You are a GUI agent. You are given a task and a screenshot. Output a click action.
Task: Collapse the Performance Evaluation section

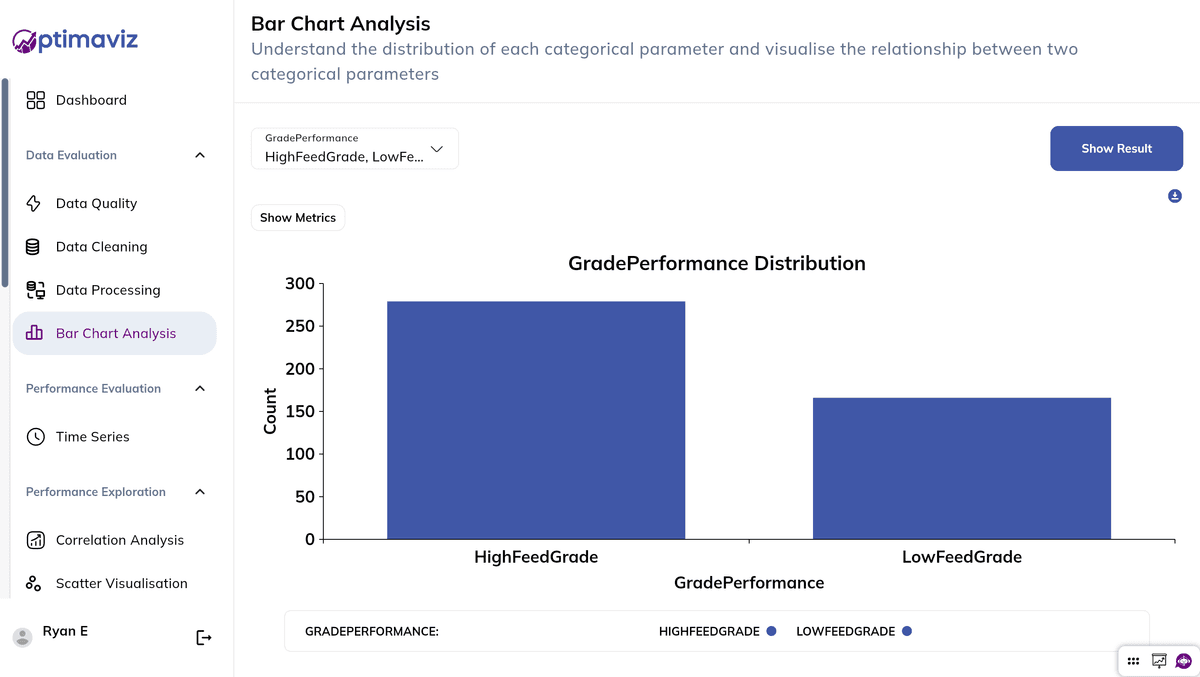coord(200,388)
